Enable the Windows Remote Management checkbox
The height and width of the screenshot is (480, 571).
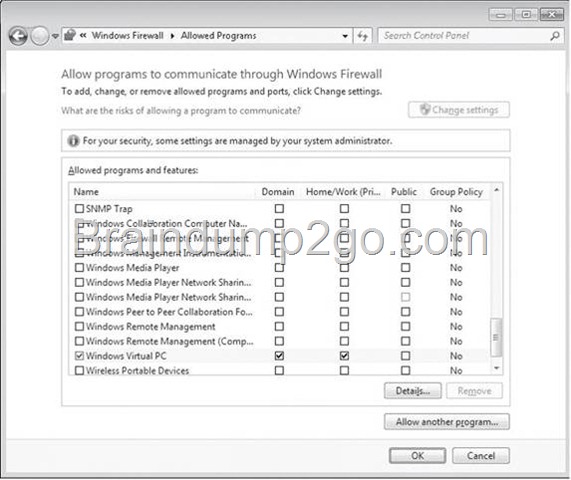click(79, 326)
